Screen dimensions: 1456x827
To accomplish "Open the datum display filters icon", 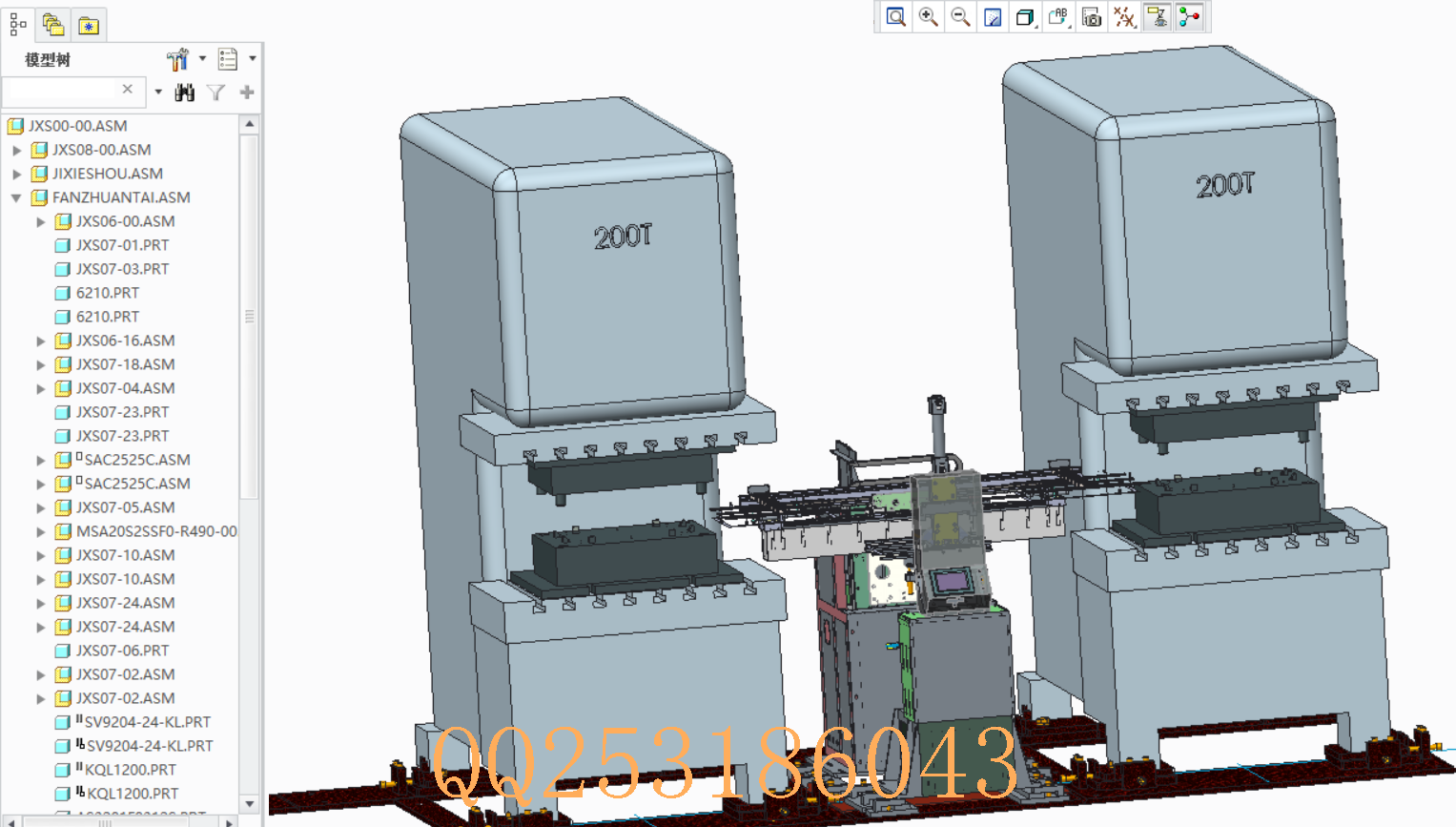I will coord(1125,17).
